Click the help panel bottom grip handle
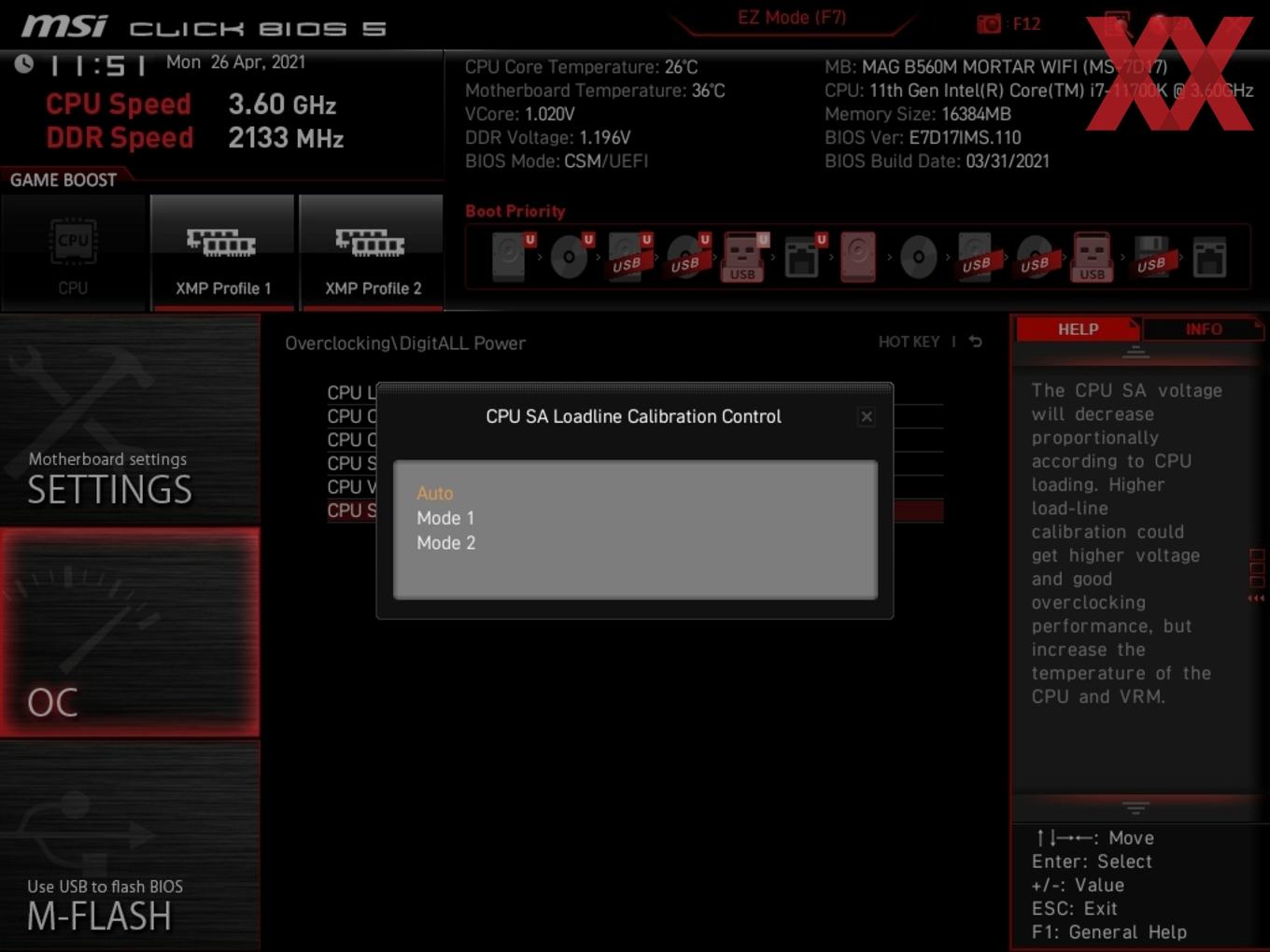Screen dimensions: 1270x952 [x=1136, y=806]
